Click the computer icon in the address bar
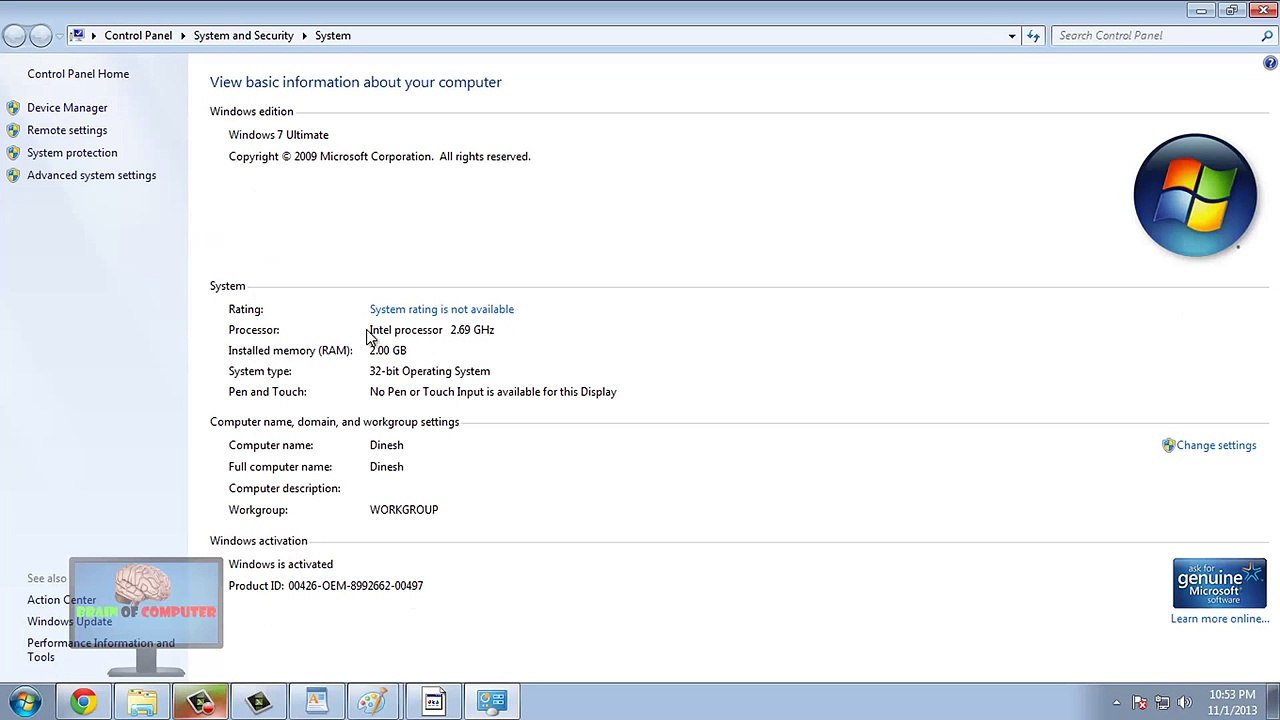The image size is (1280, 720). [x=77, y=35]
